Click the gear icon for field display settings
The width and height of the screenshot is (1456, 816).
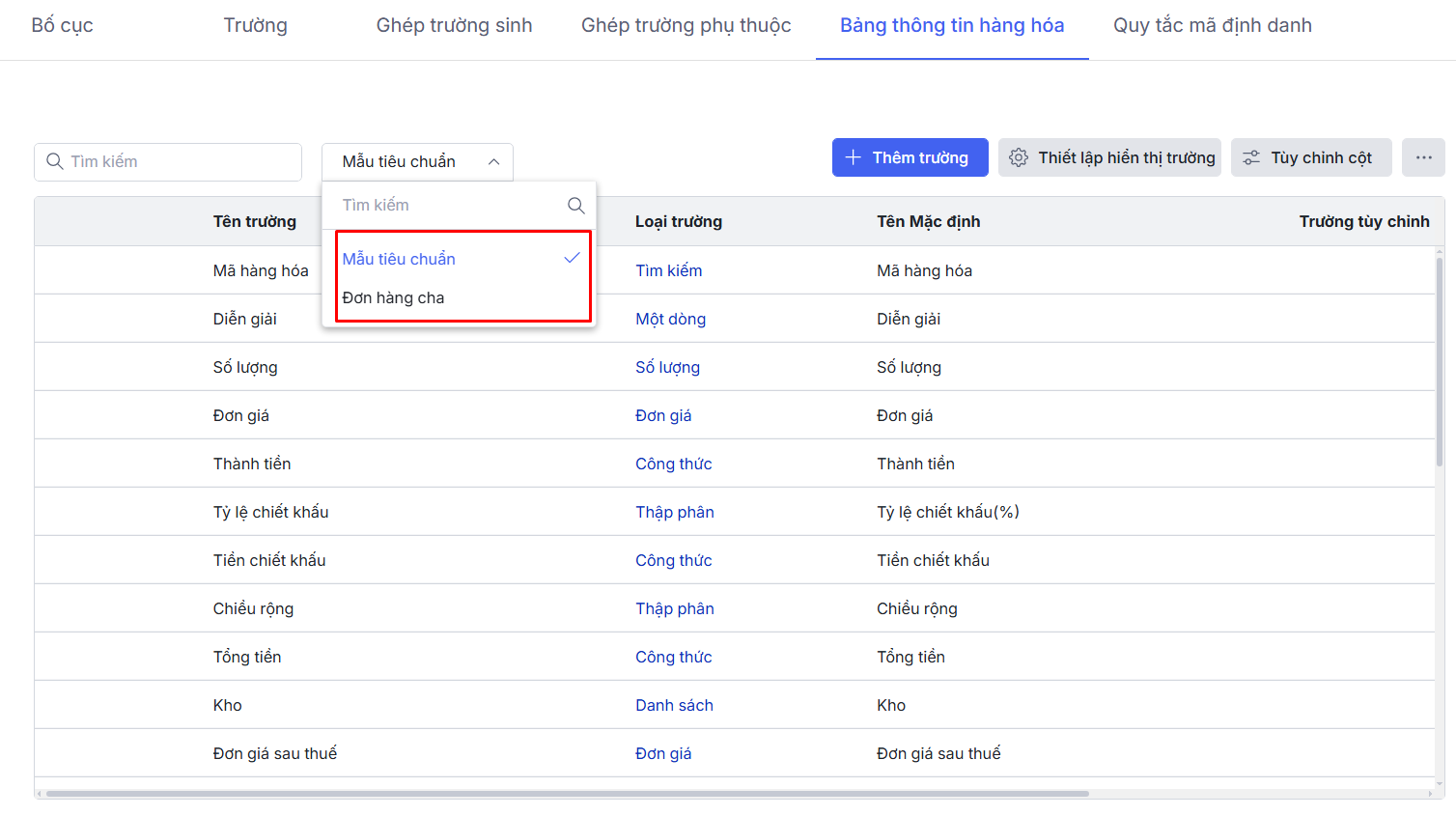(x=1018, y=157)
